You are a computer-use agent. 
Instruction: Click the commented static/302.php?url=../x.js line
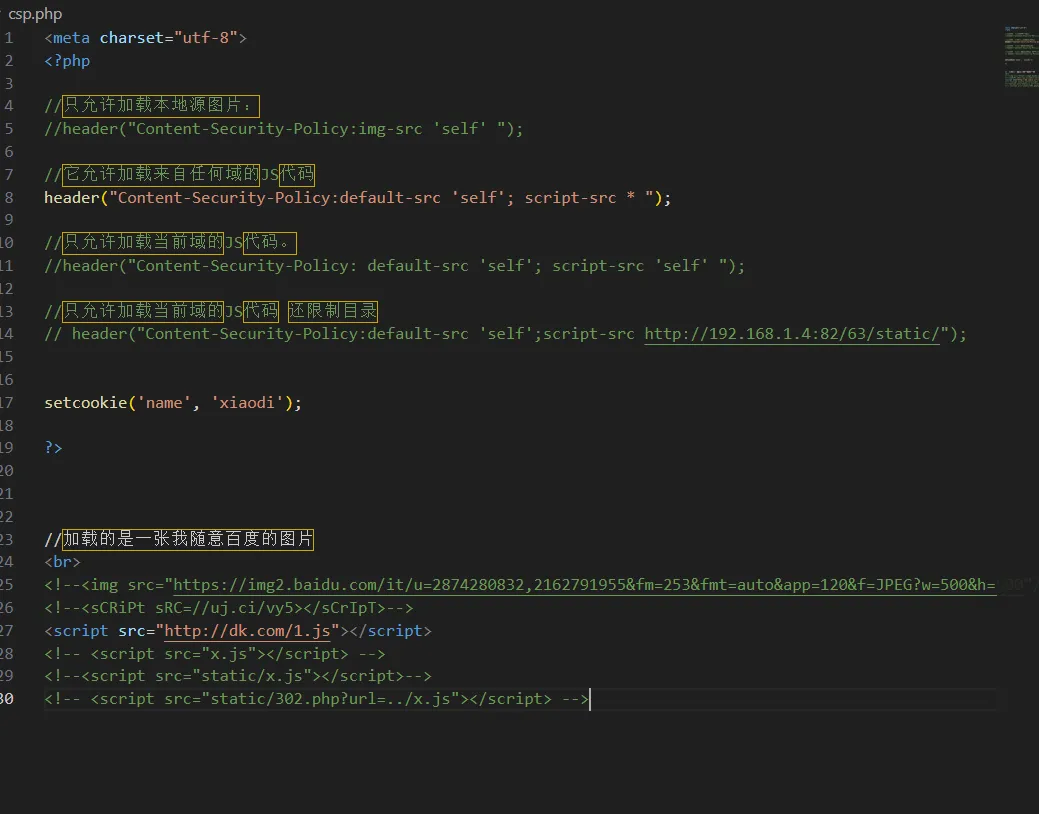click(316, 699)
